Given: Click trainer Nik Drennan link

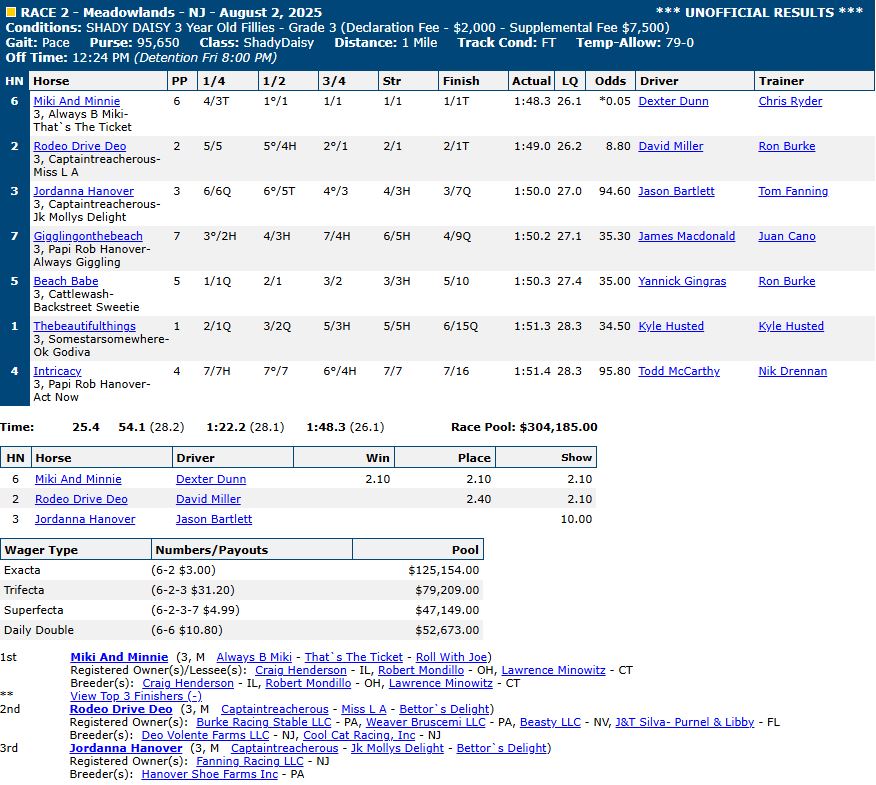Looking at the screenshot, I should coord(792,372).
